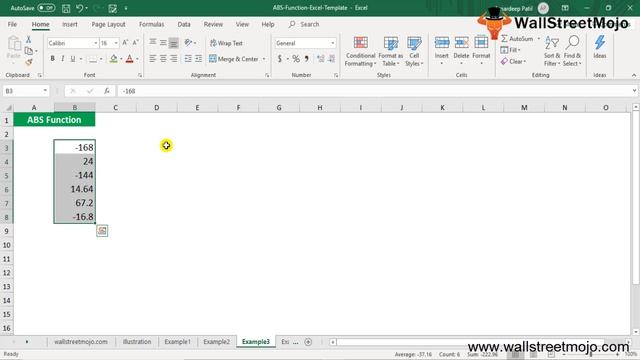
Task: Switch to the Page Layout tab
Action: (x=108, y=24)
